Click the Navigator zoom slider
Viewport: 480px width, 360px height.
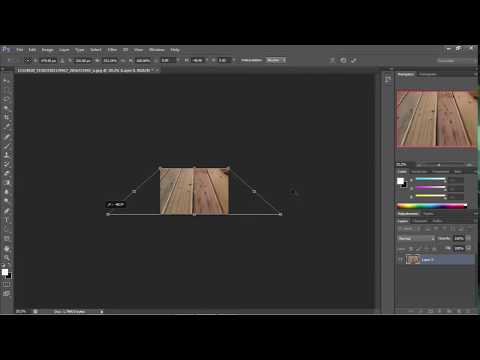coord(439,165)
